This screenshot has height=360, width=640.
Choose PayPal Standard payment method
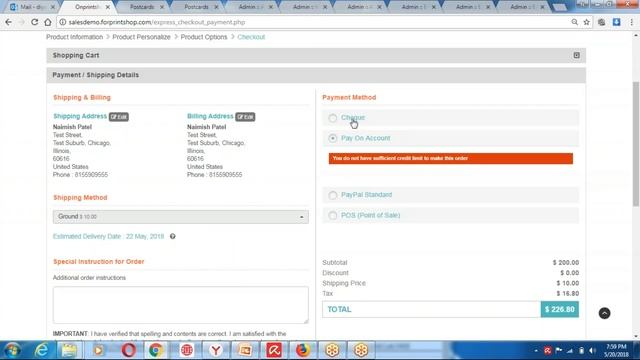[333, 195]
